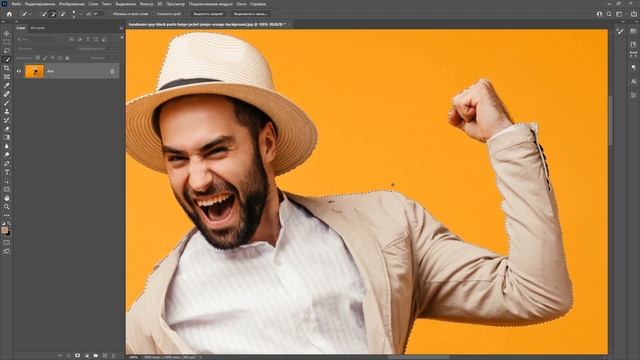Open the Edit Toolbar three-dots button
The height and width of the screenshot is (360, 640).
pos(7,215)
